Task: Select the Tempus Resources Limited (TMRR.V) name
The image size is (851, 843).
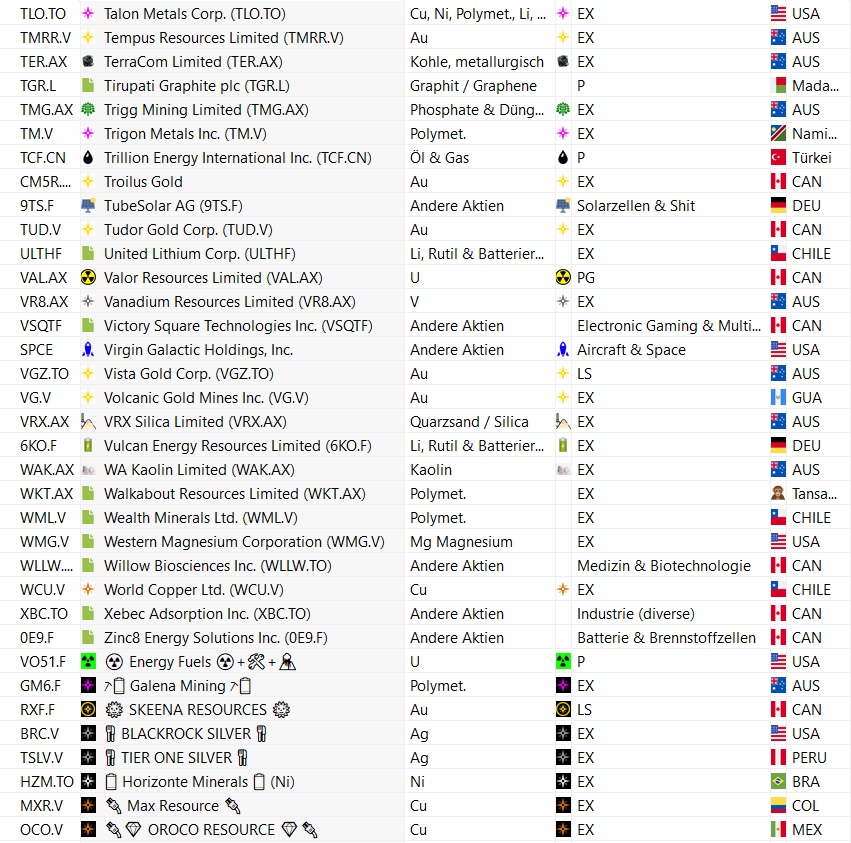Action: click(224, 37)
